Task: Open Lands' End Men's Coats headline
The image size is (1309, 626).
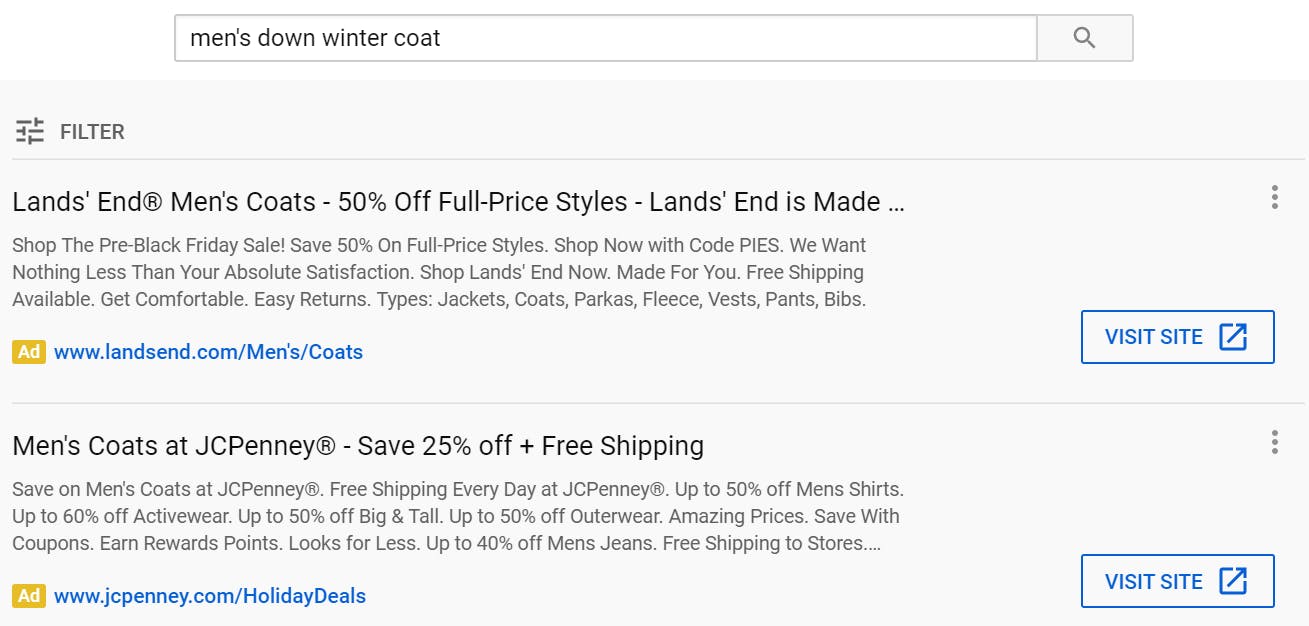Action: pyautogui.click(x=459, y=202)
